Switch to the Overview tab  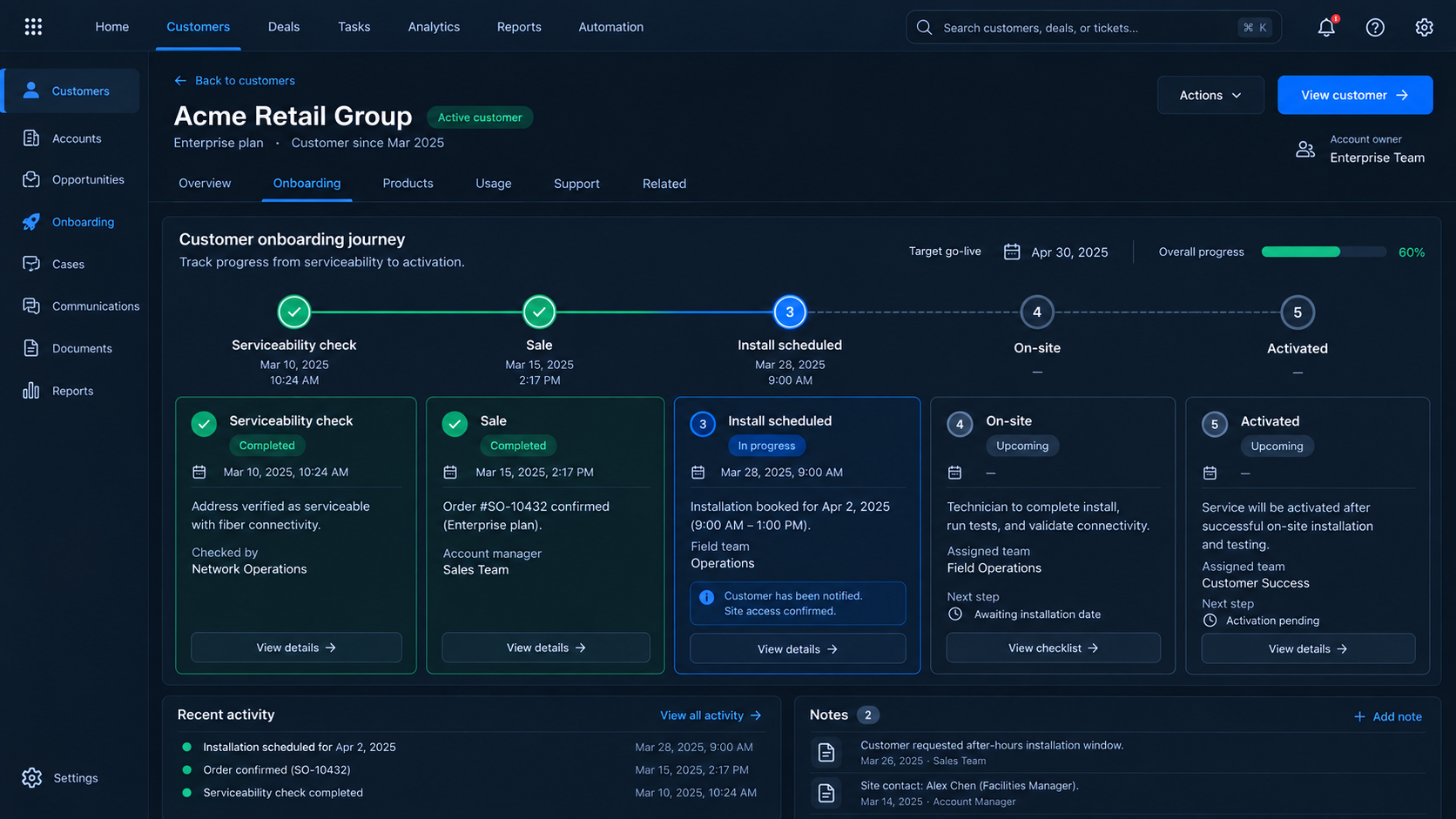click(x=205, y=184)
